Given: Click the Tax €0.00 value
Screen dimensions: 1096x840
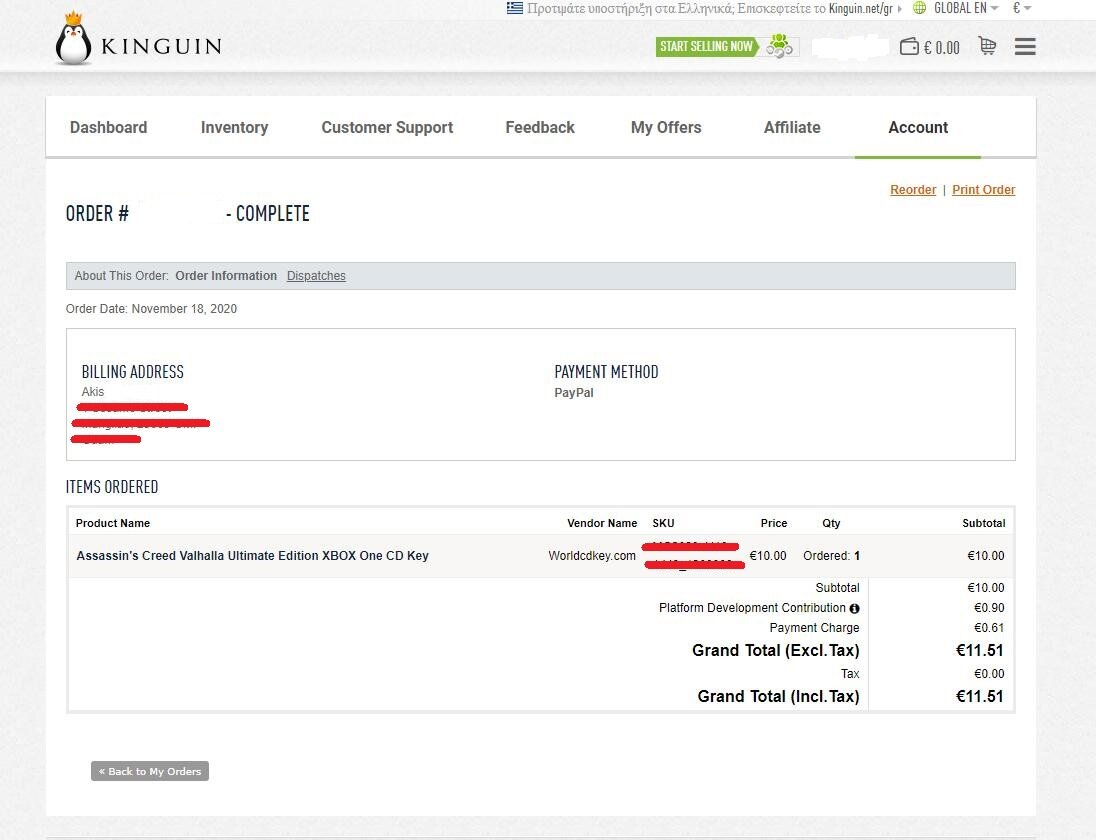Looking at the screenshot, I should coord(989,674).
